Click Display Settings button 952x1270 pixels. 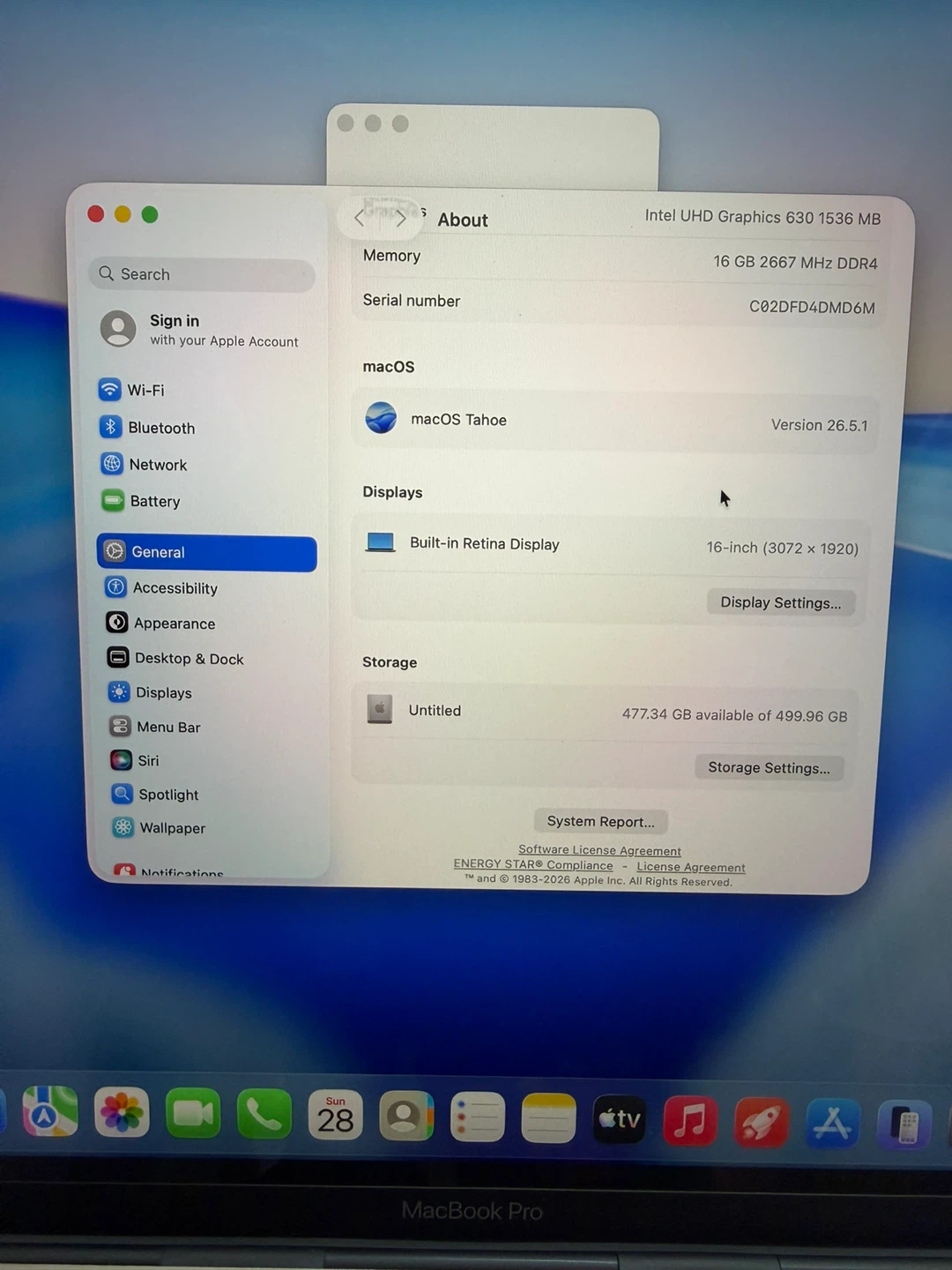click(781, 602)
